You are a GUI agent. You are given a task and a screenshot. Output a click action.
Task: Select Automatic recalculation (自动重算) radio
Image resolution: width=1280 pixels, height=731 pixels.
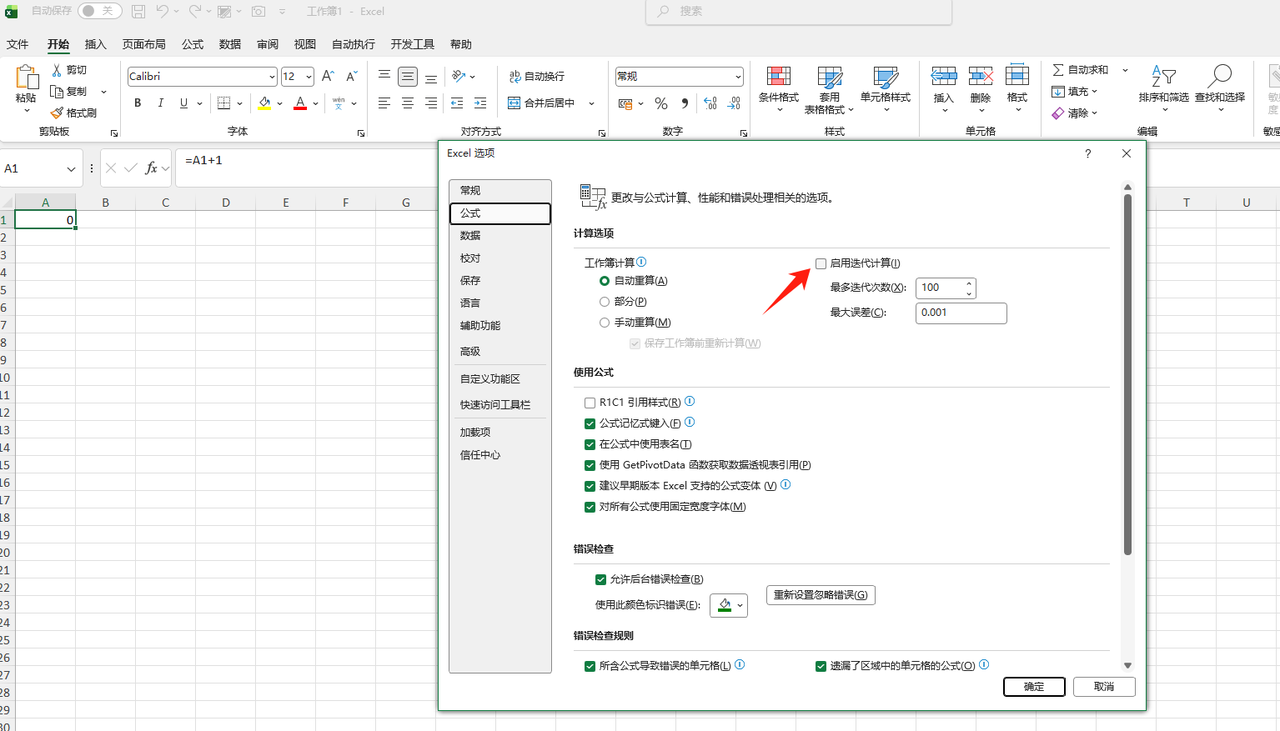pos(604,281)
